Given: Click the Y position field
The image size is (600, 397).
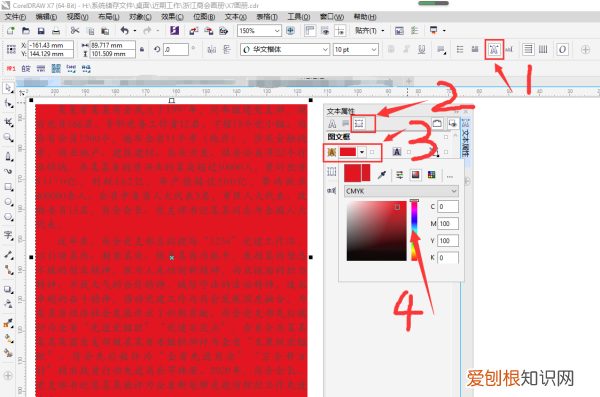Looking at the screenshot, I should click(51, 54).
